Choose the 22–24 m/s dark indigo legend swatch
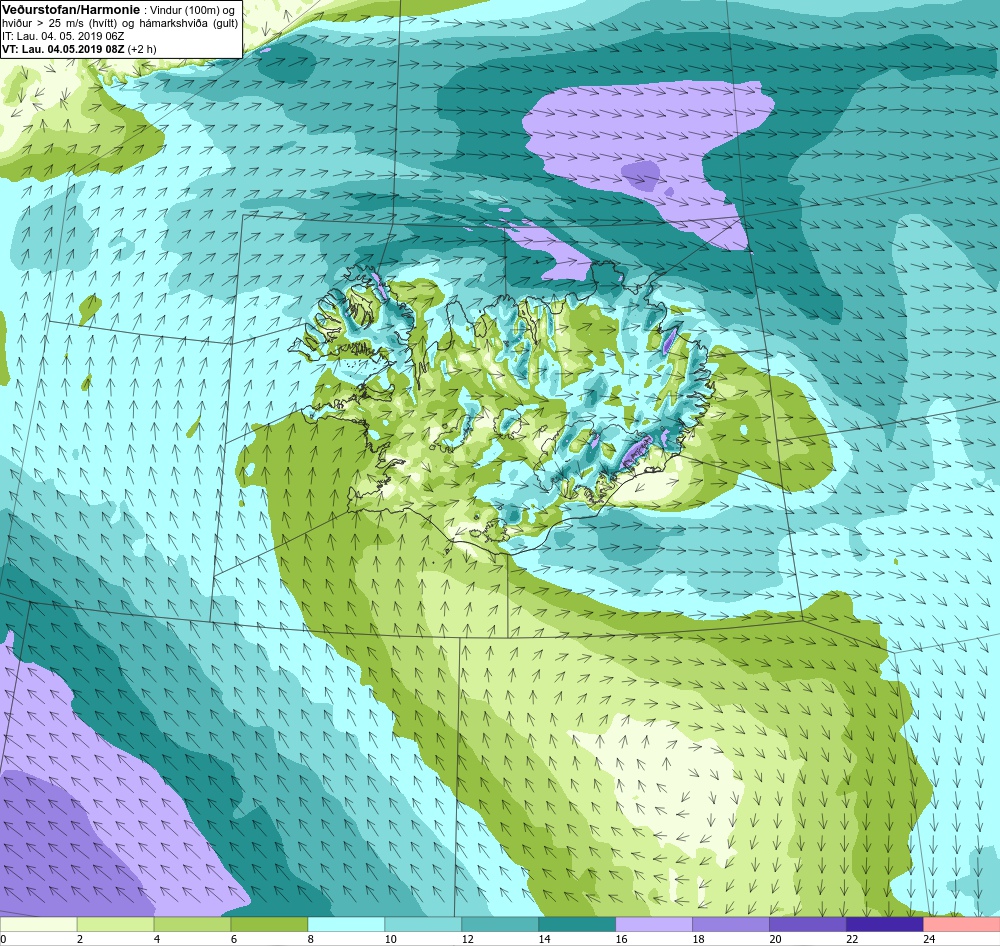This screenshot has width=1000, height=946. 885,925
